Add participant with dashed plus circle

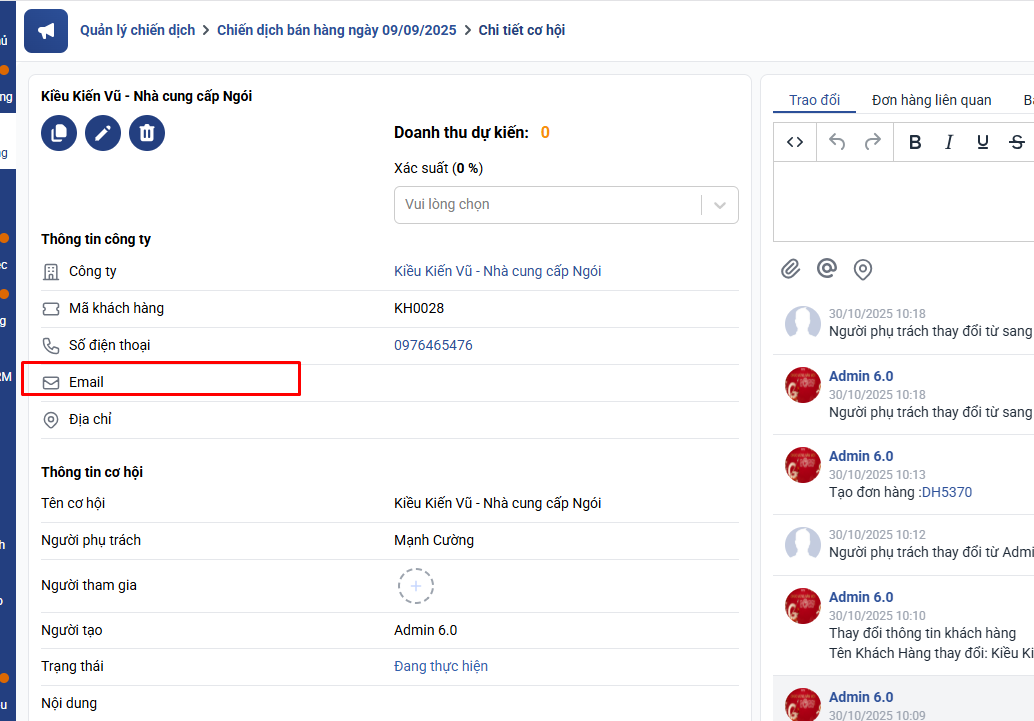point(416,585)
